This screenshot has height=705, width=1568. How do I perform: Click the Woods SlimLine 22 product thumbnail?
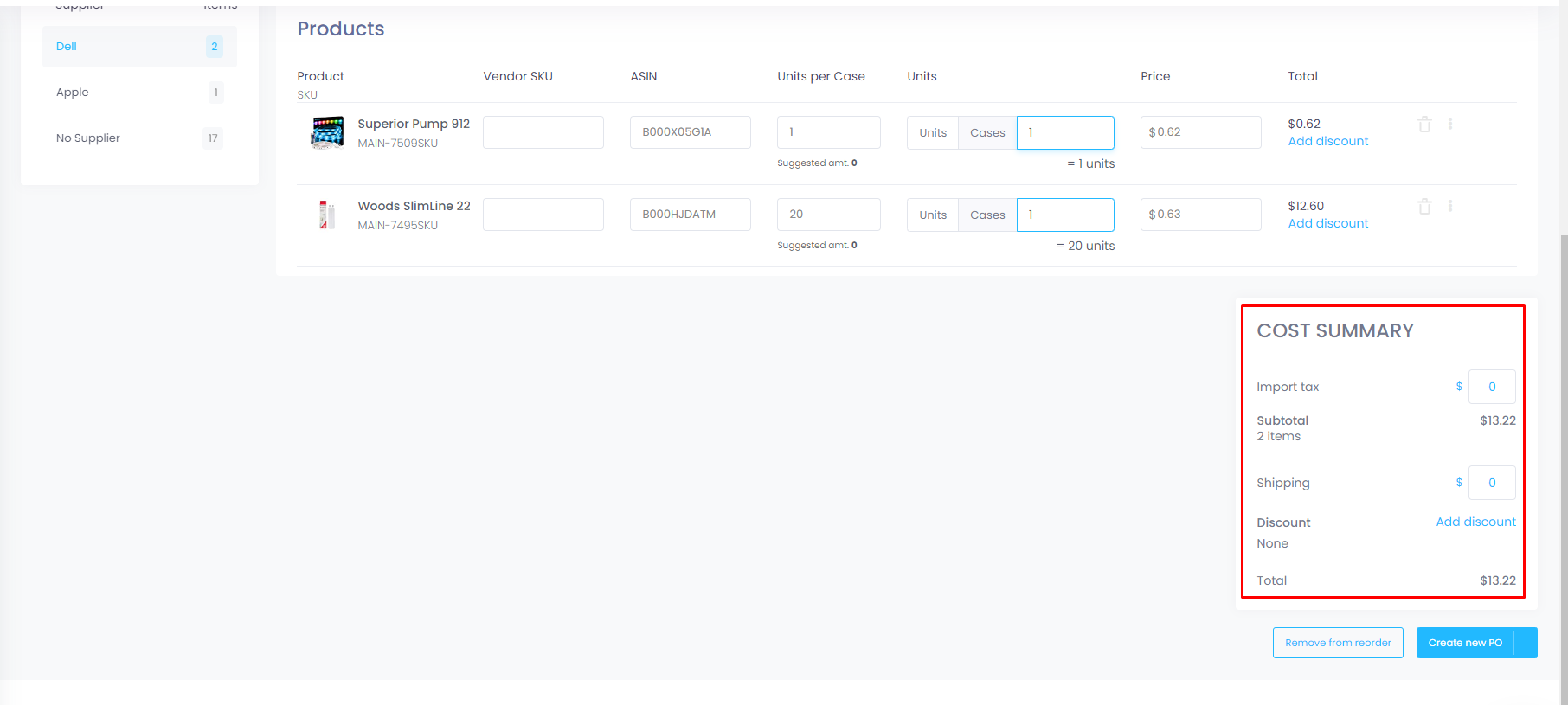coord(327,215)
